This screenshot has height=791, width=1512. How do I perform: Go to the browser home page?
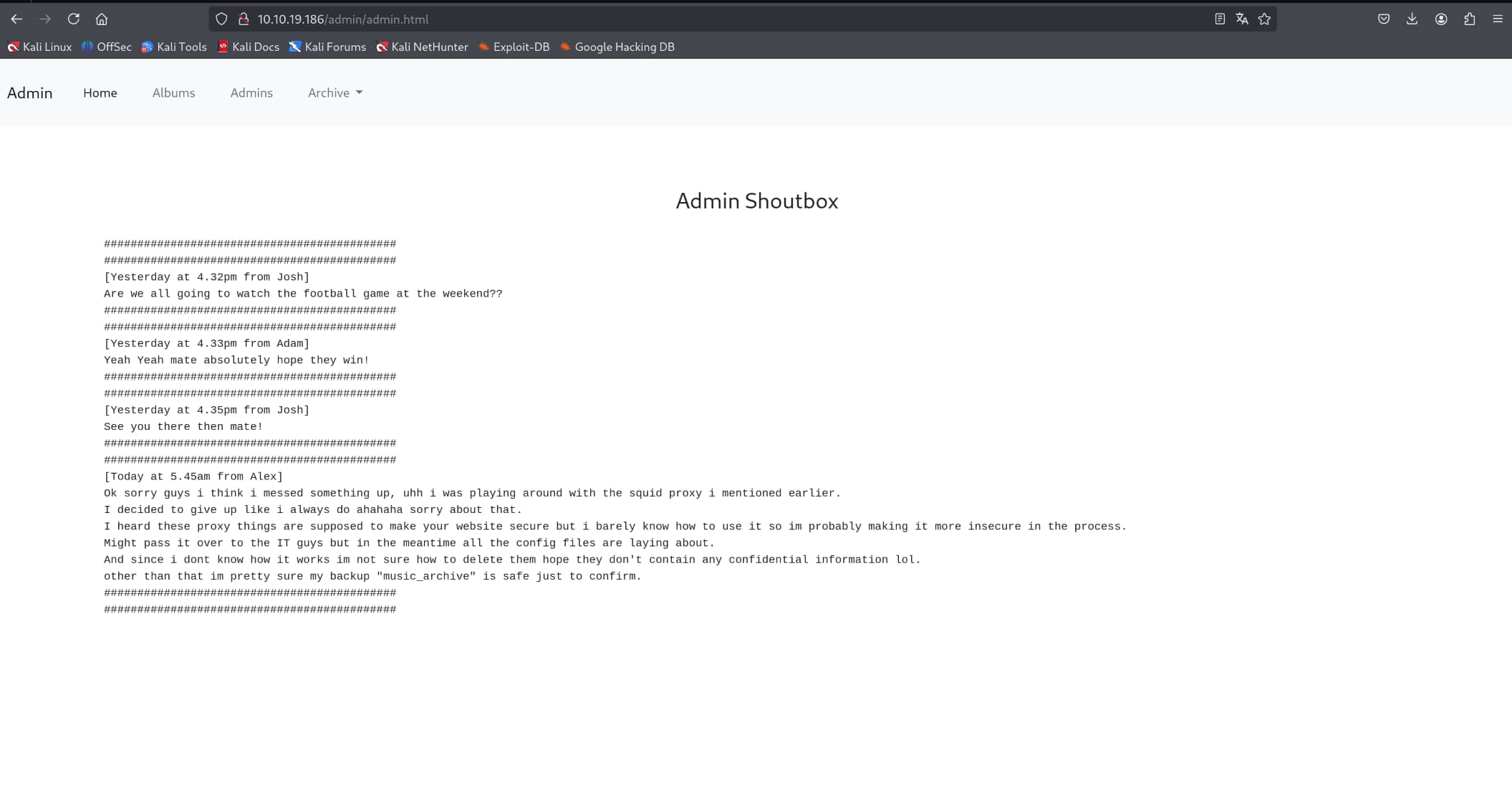point(102,19)
